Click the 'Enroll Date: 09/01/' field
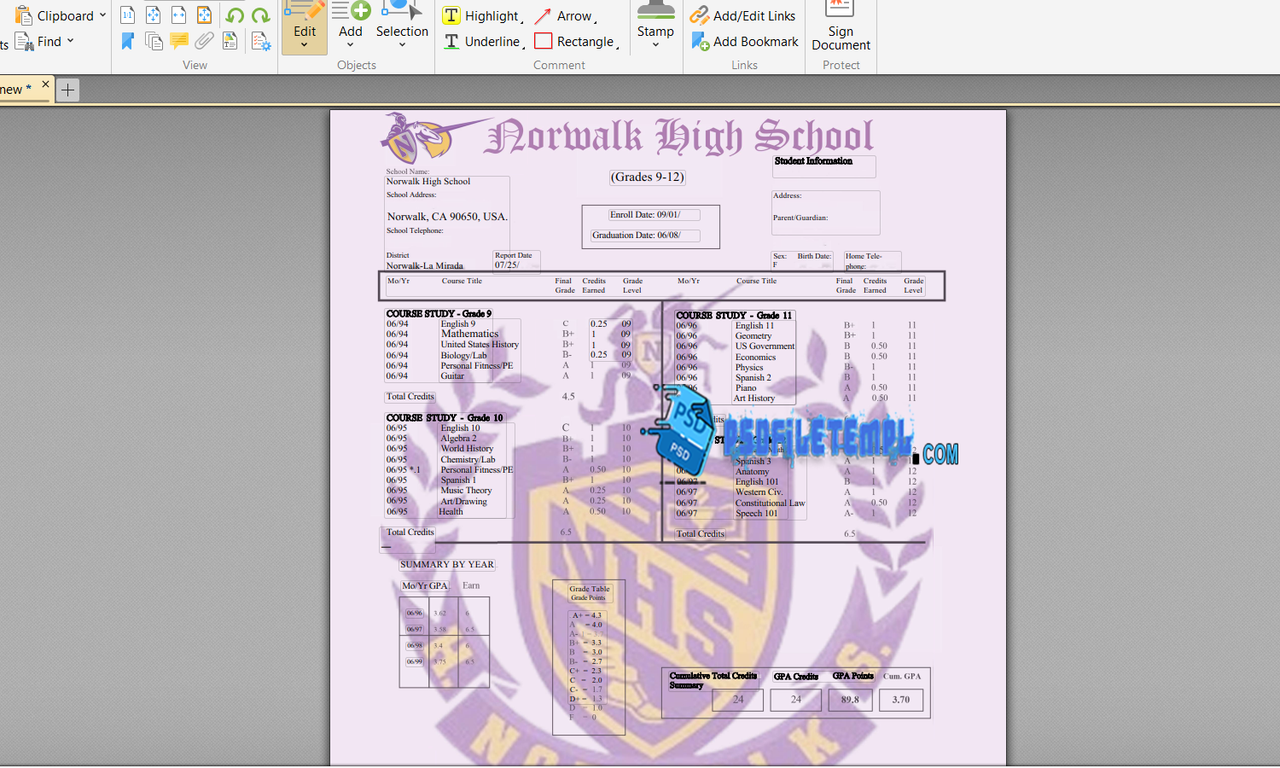The height and width of the screenshot is (768, 1280). click(x=654, y=215)
